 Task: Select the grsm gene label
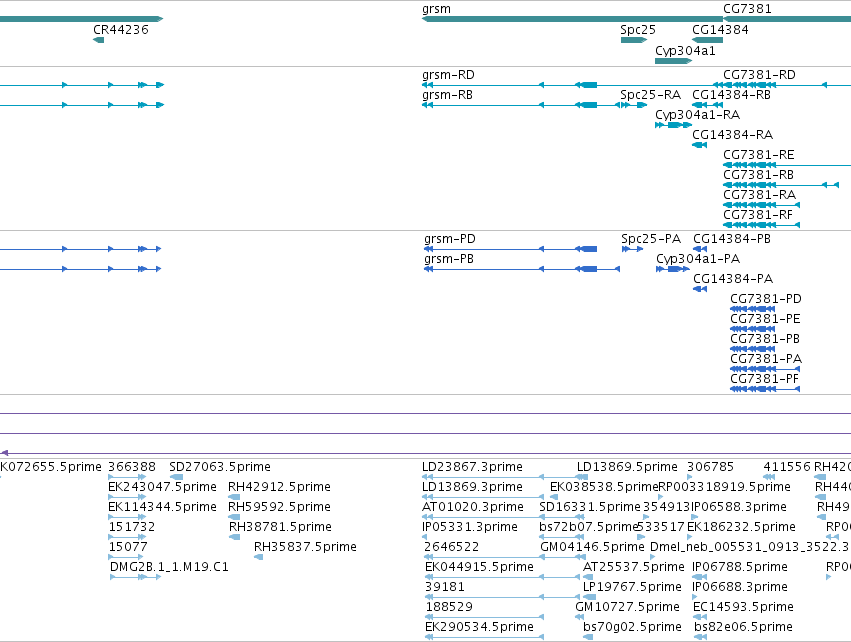pos(436,9)
